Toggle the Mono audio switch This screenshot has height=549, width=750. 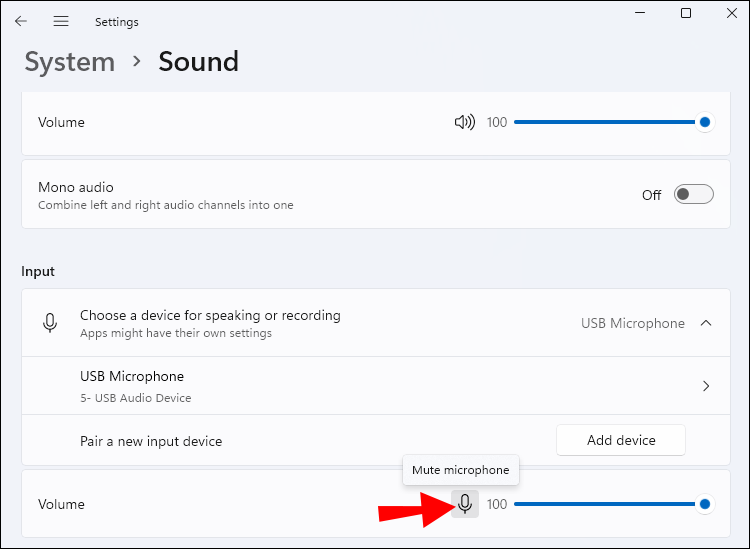pyautogui.click(x=694, y=195)
